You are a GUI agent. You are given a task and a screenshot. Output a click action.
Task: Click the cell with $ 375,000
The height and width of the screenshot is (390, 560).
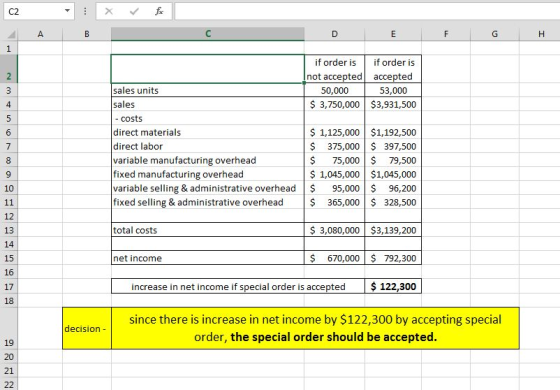334,146
